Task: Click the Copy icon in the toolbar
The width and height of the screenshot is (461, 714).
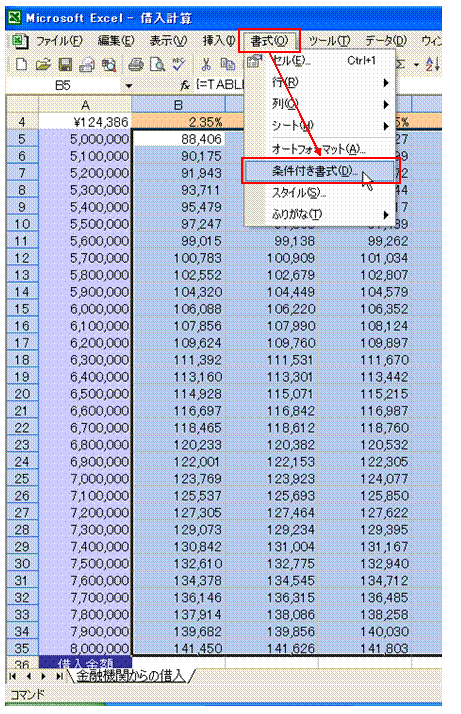Action: click(227, 65)
